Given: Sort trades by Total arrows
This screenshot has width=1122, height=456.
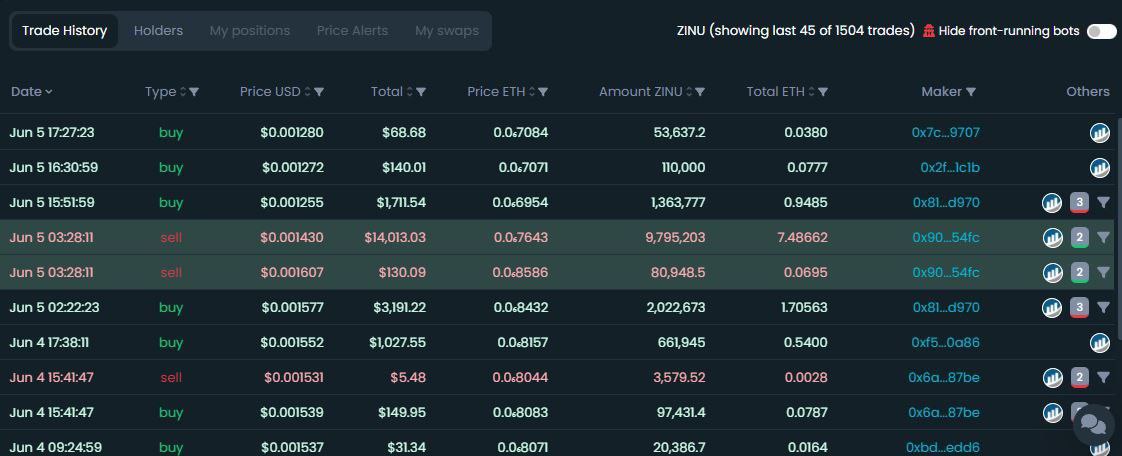Looking at the screenshot, I should click(x=409, y=92).
